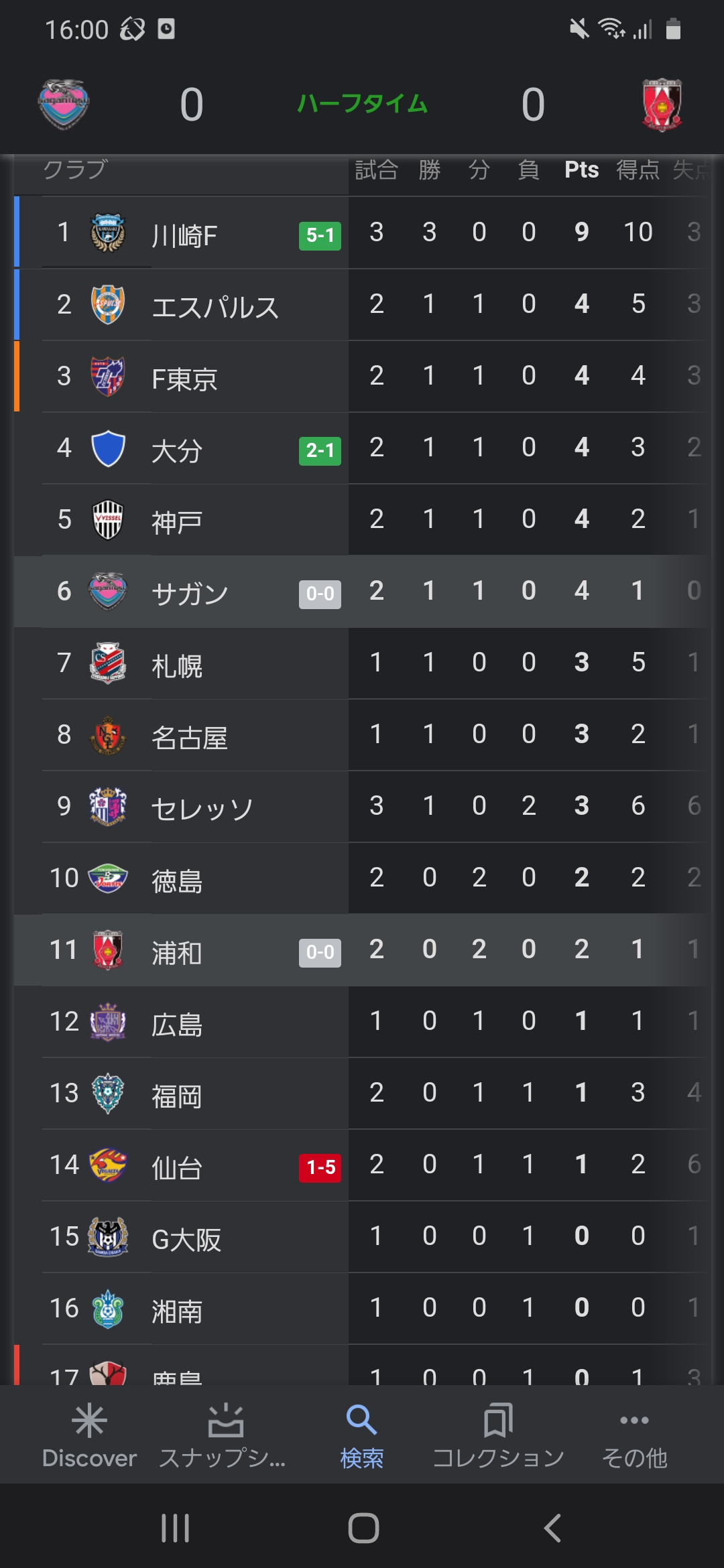This screenshot has height=1568, width=724.
Task: Tap the セレッソ club crest
Action: tap(108, 806)
